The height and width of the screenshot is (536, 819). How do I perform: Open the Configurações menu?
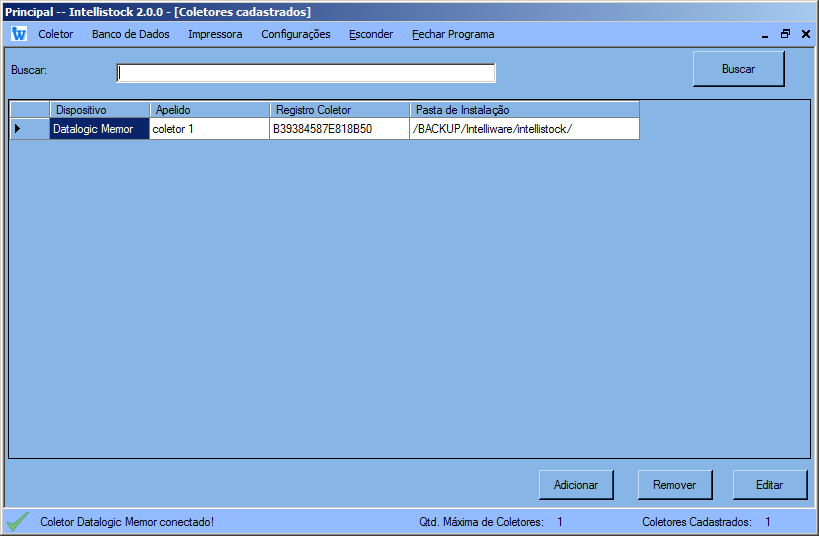pyautogui.click(x=295, y=34)
